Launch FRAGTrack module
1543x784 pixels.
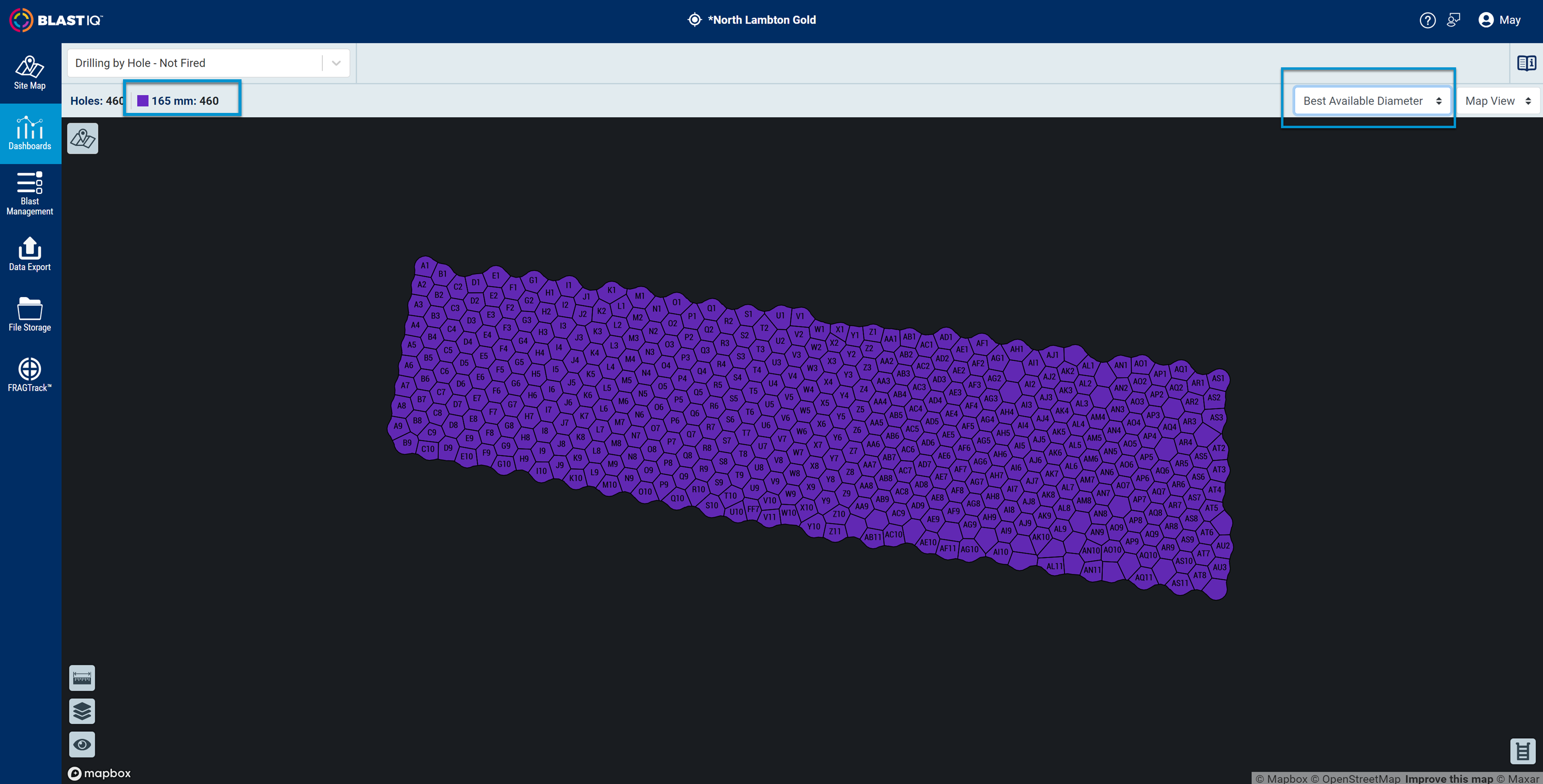pos(30,375)
